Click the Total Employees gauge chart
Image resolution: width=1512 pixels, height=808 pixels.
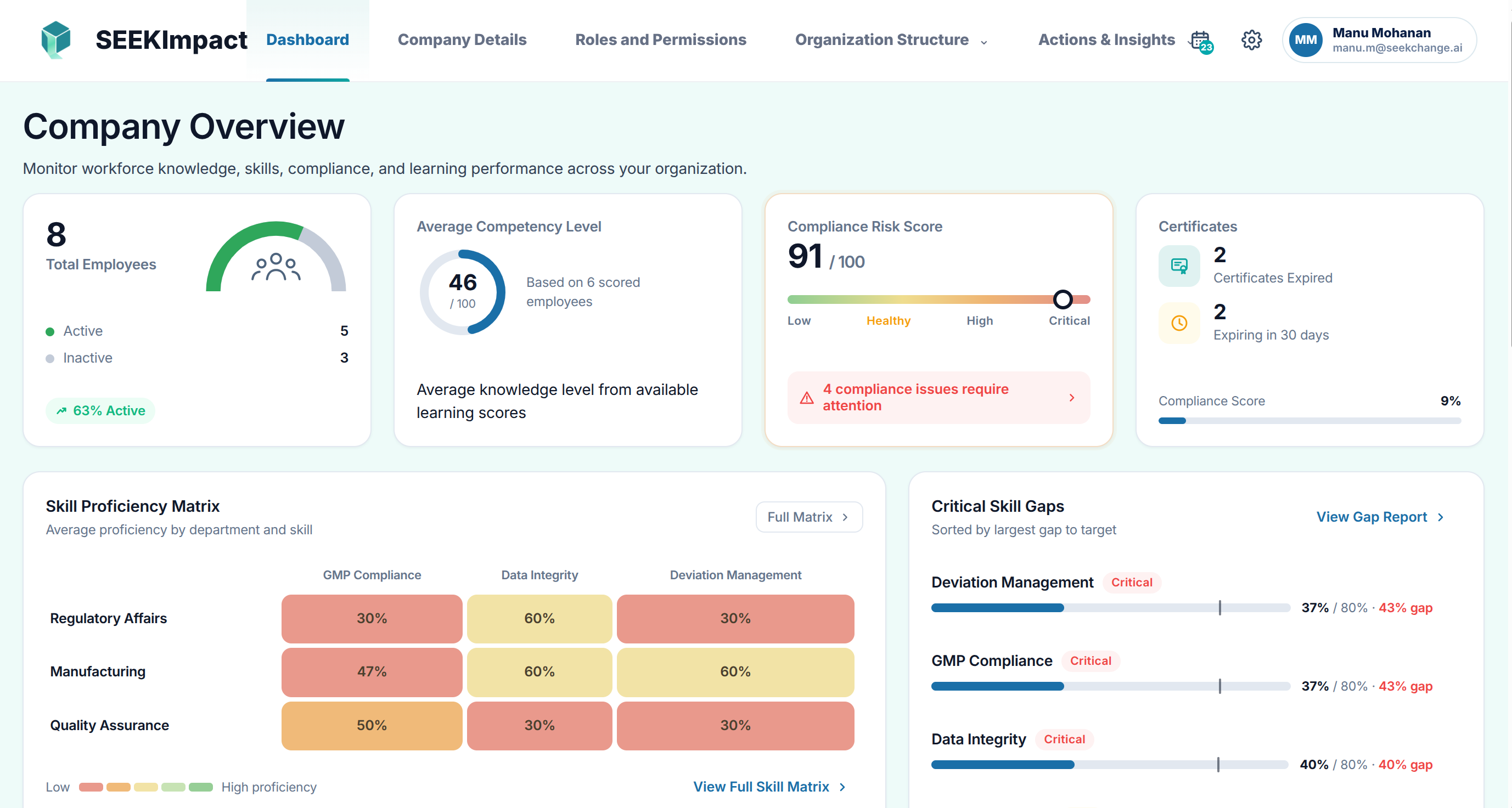276,257
